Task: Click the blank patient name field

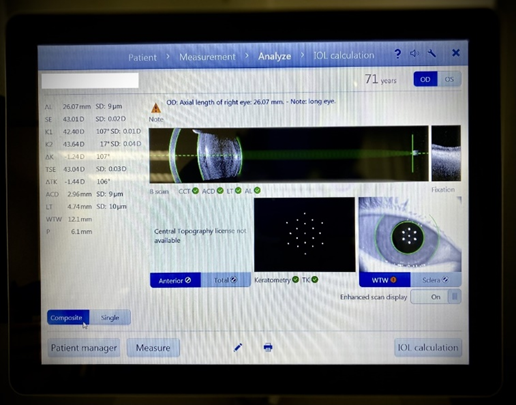Action: pyautogui.click(x=90, y=81)
